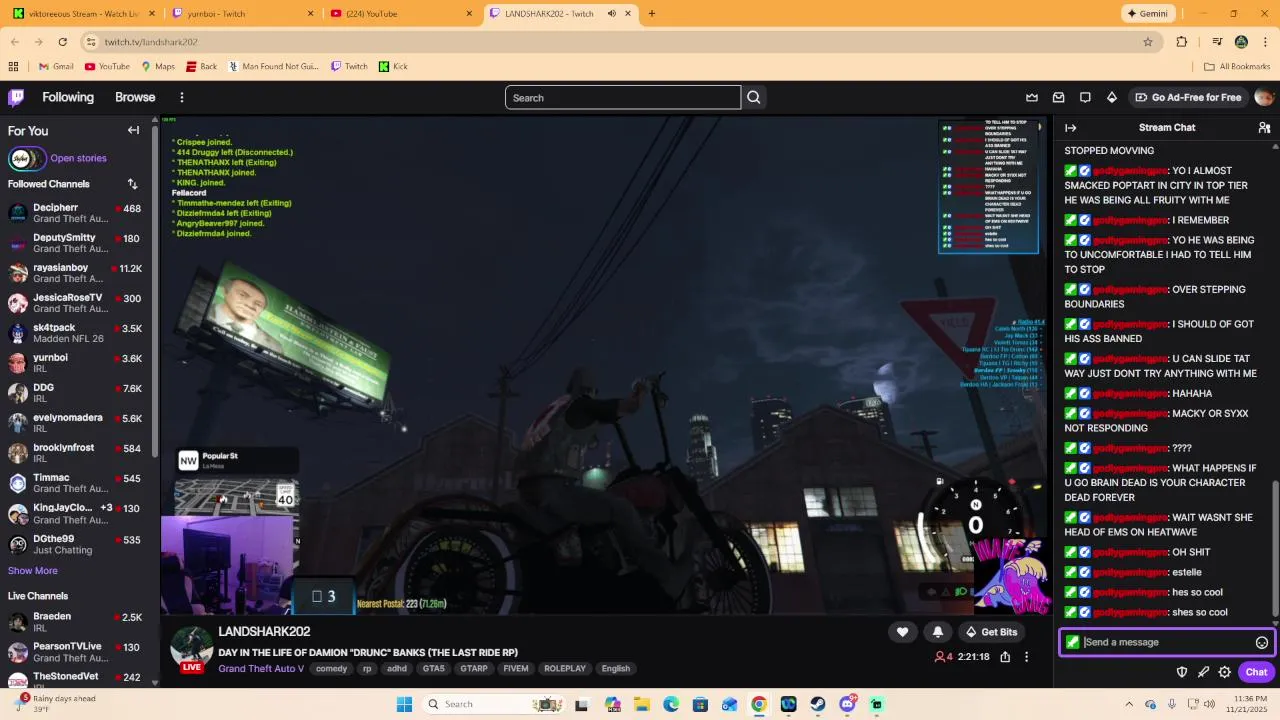Open the Browse page
The height and width of the screenshot is (720, 1280).
pyautogui.click(x=135, y=97)
